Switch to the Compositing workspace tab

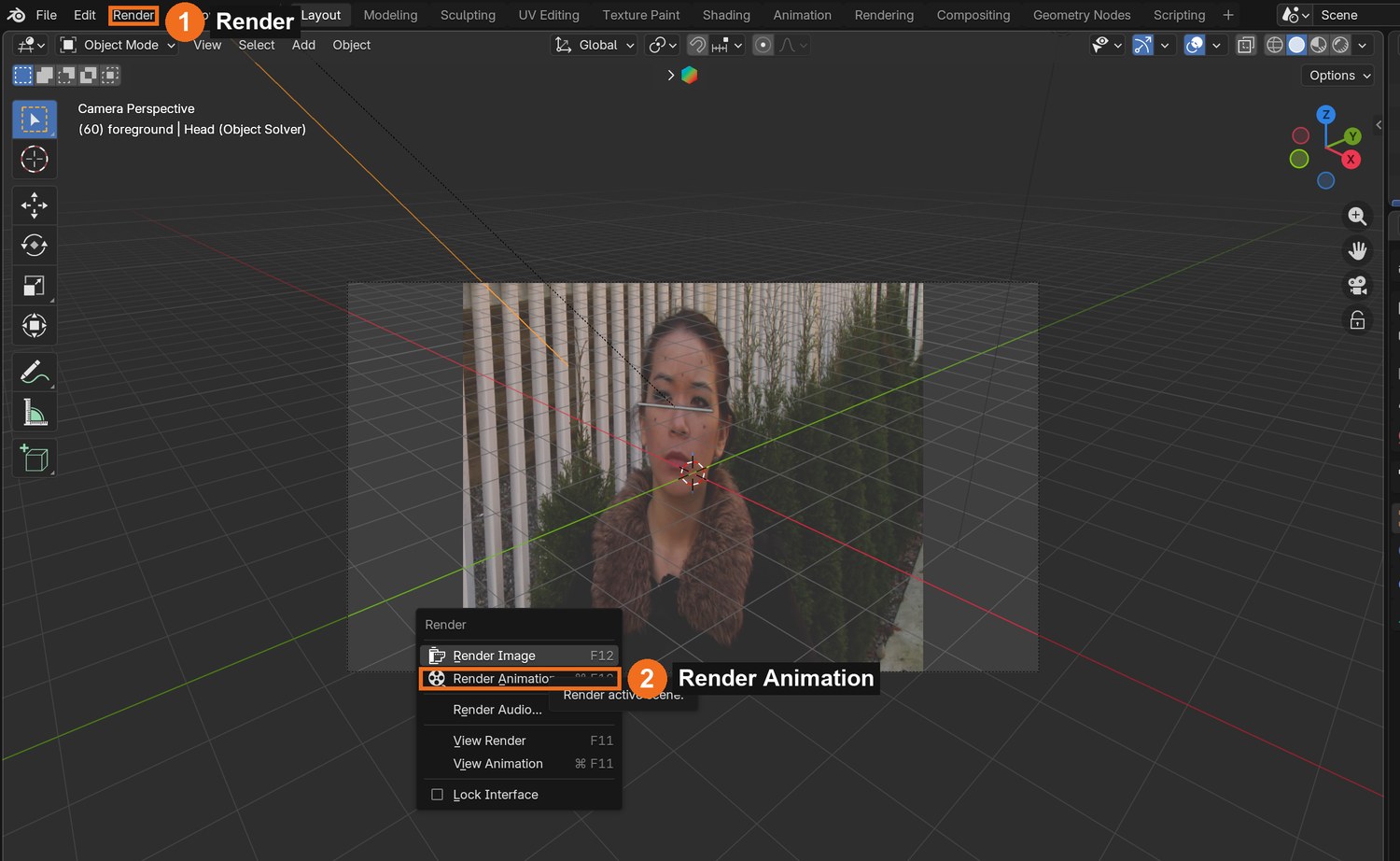click(973, 15)
